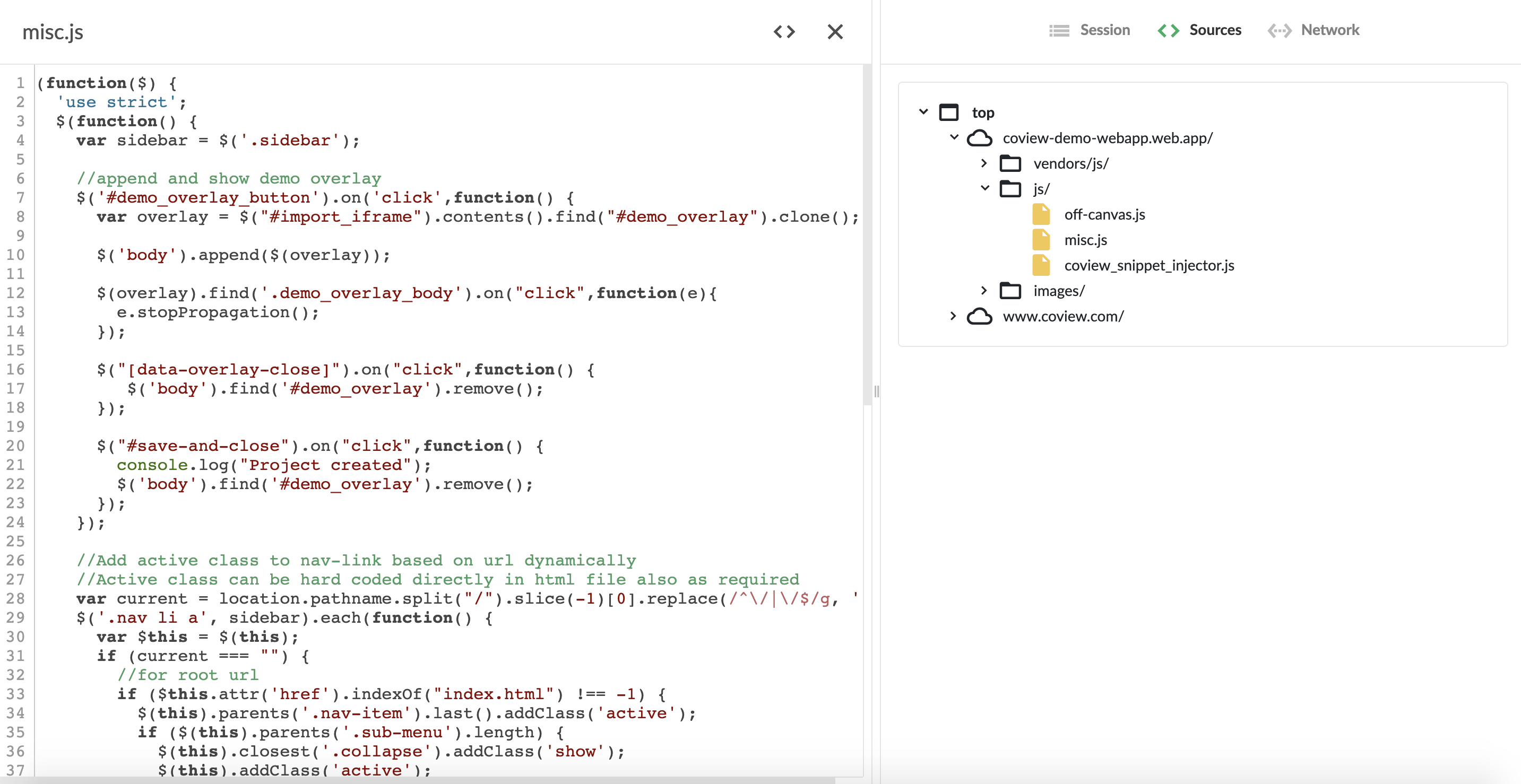Screen dimensions: 1521x784
Task: Collapse the coview-demo-webapp.web.app domain
Action: (x=954, y=137)
